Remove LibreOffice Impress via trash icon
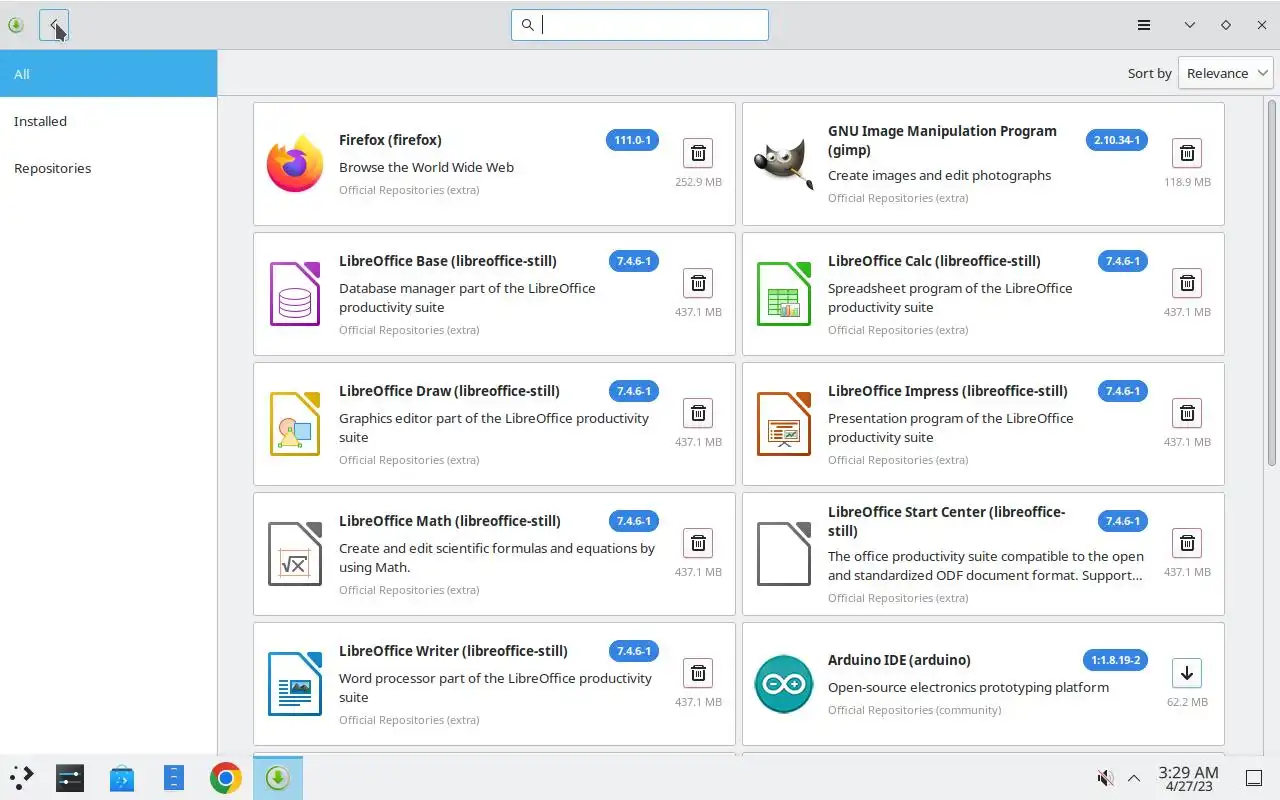Viewport: 1280px width, 800px height. click(x=1187, y=413)
